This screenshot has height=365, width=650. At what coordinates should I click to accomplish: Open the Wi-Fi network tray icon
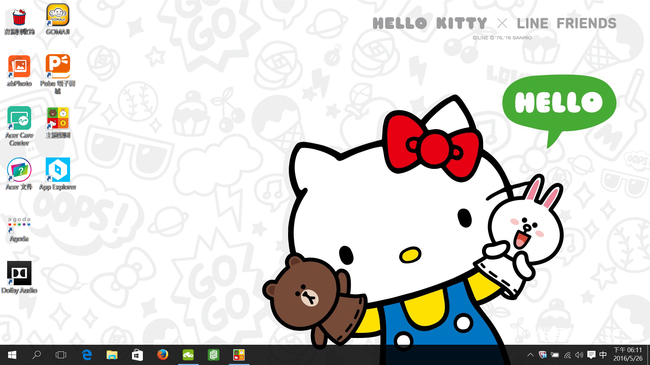coord(567,355)
